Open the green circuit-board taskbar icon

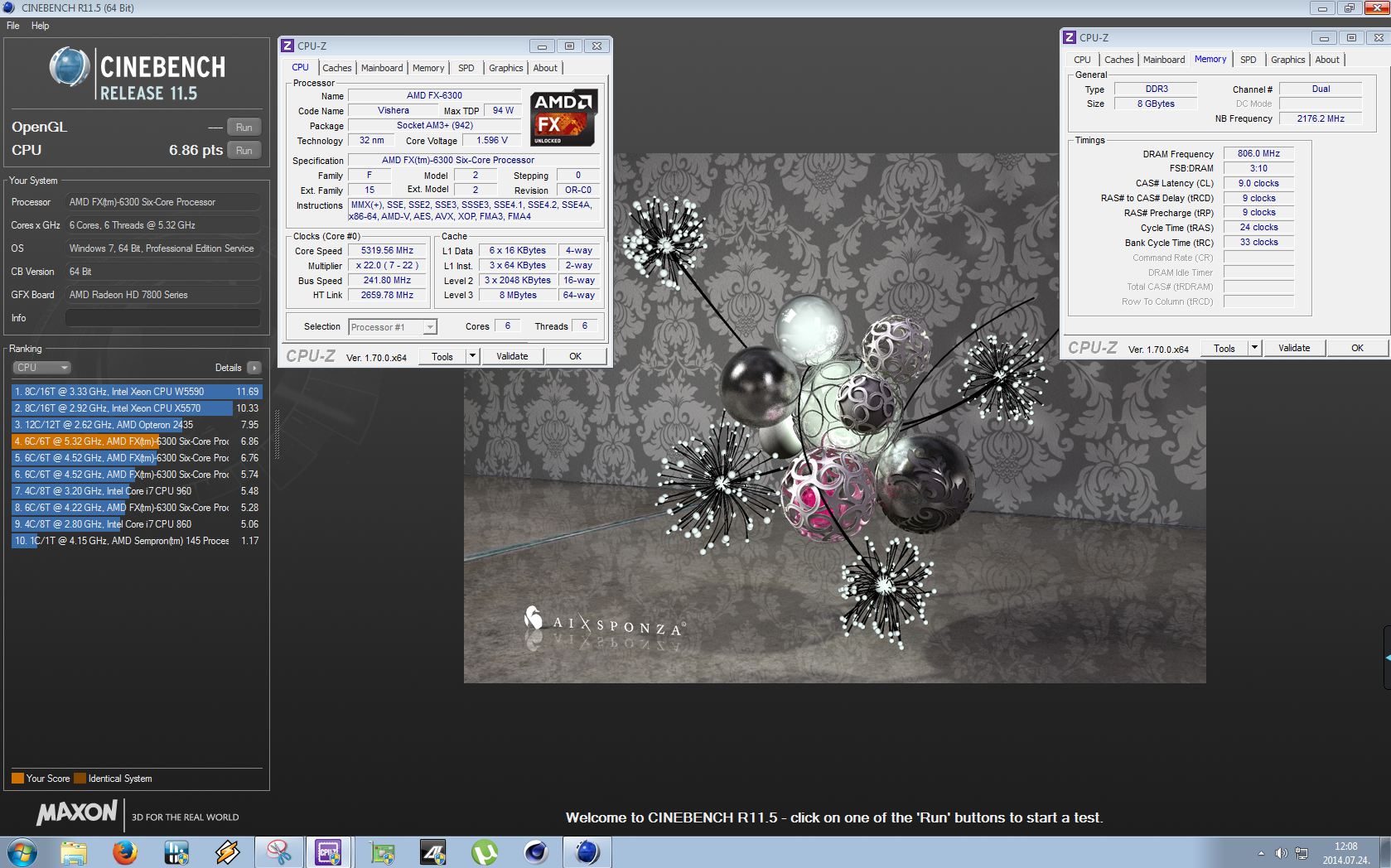(x=382, y=852)
